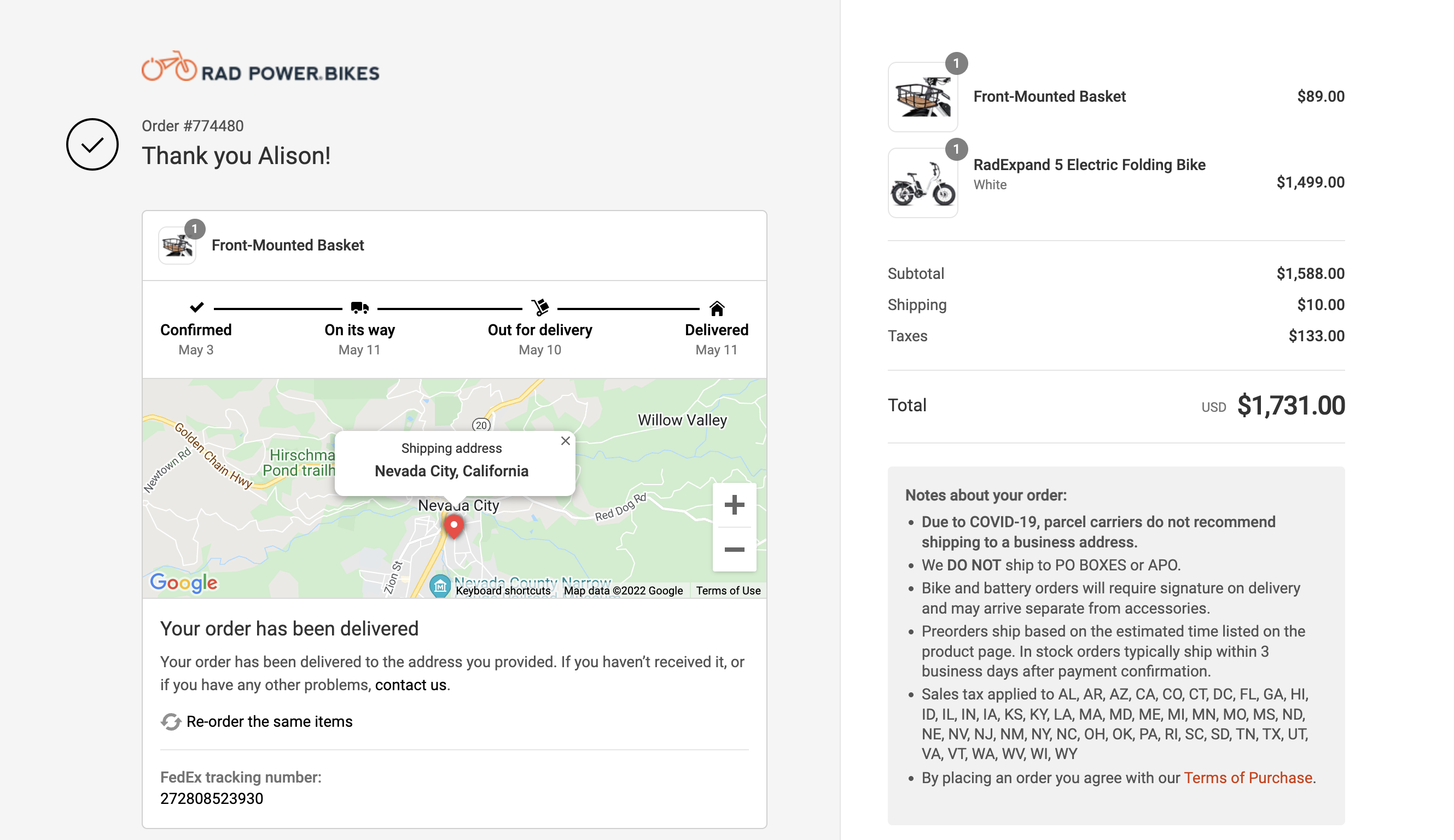Open map Keyboard shortcuts
The width and height of the screenshot is (1454, 840).
pyautogui.click(x=503, y=591)
